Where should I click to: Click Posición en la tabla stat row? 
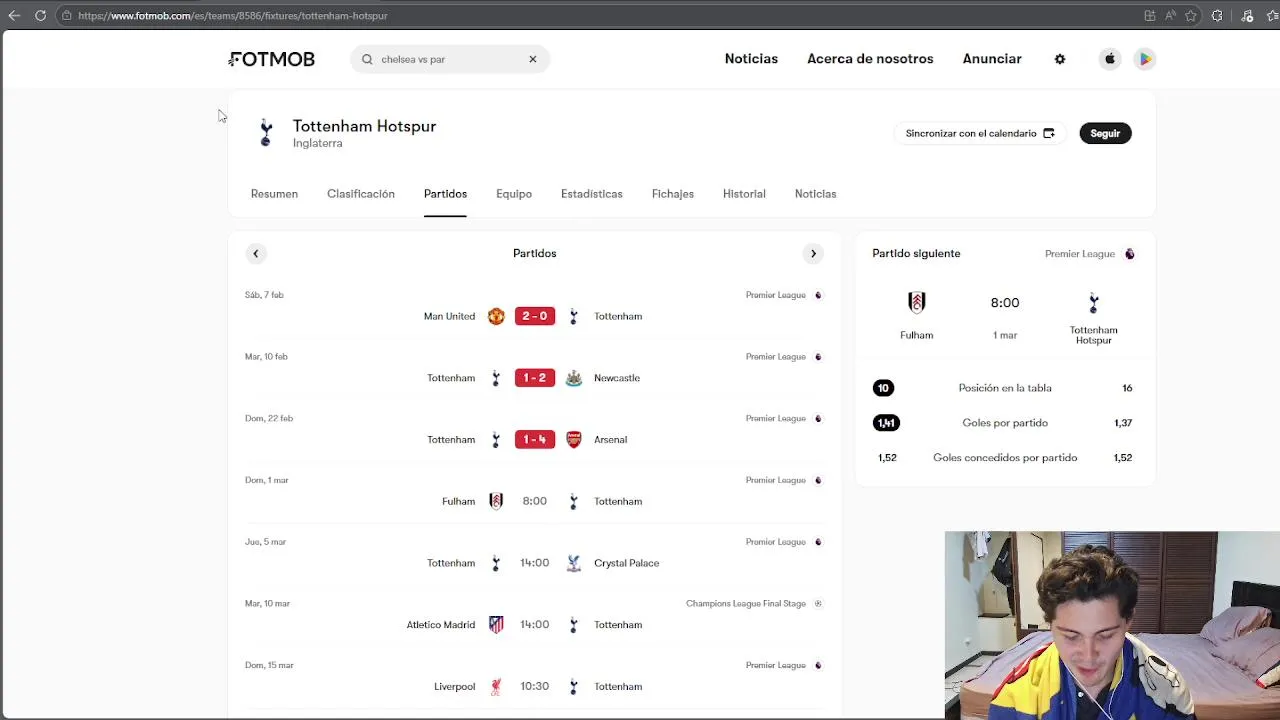click(x=1005, y=388)
